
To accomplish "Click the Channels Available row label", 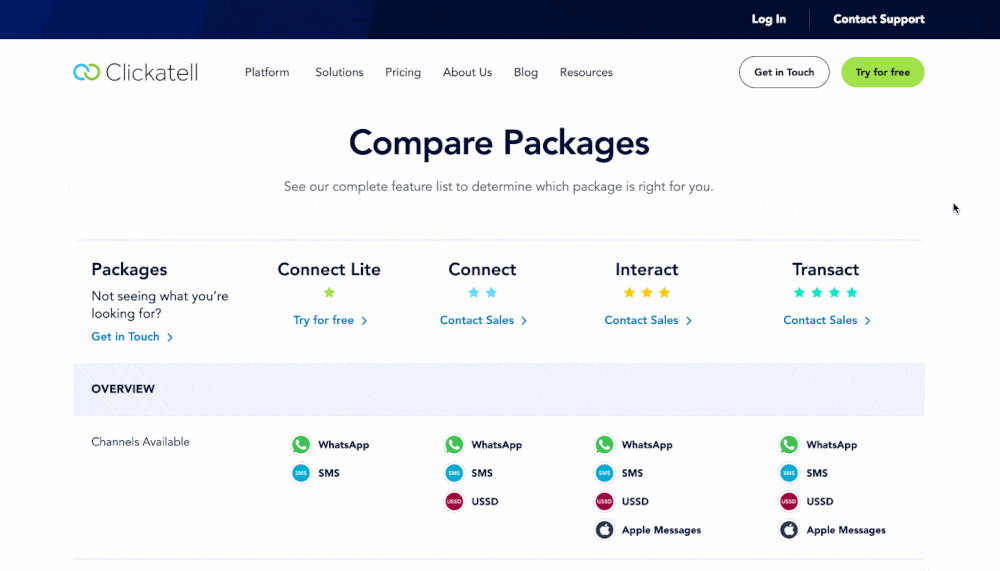I will [x=140, y=441].
